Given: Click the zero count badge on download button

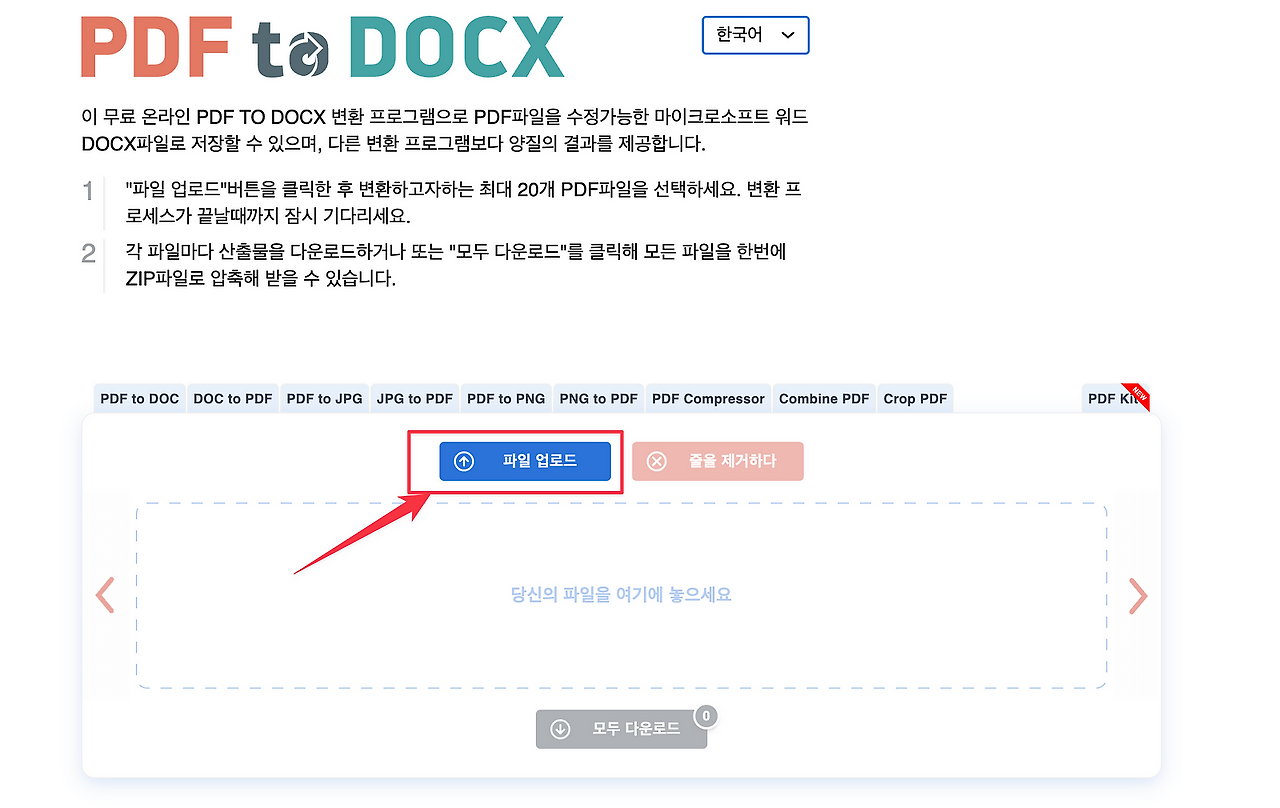Looking at the screenshot, I should point(706,716).
